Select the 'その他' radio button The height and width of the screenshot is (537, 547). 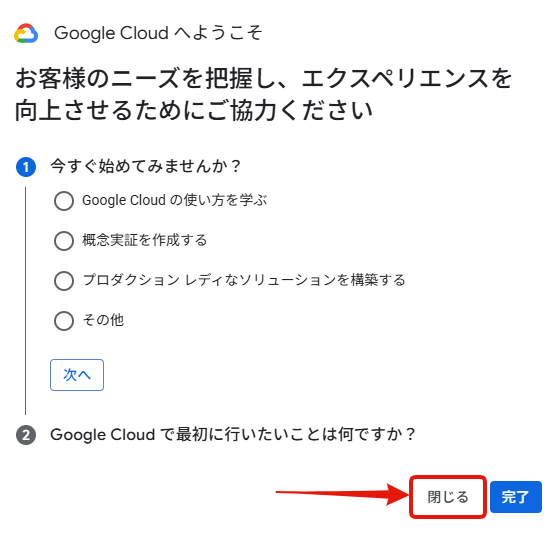64,321
